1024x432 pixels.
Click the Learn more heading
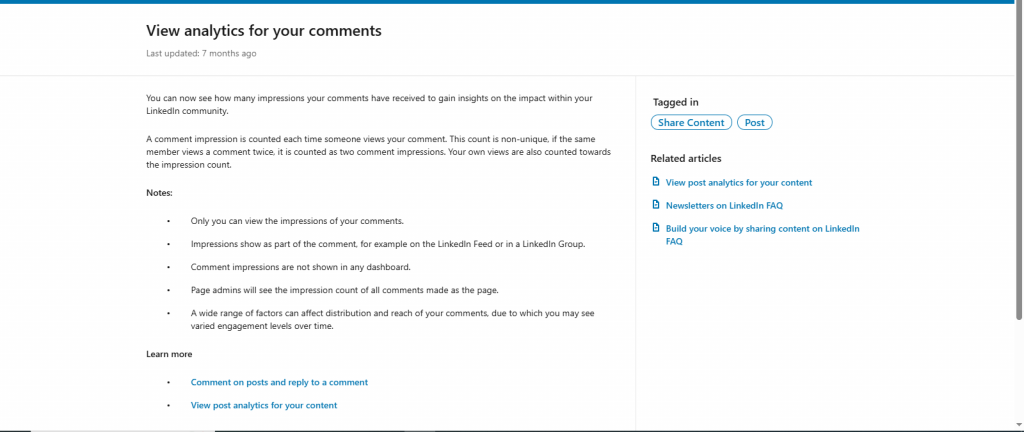point(169,354)
